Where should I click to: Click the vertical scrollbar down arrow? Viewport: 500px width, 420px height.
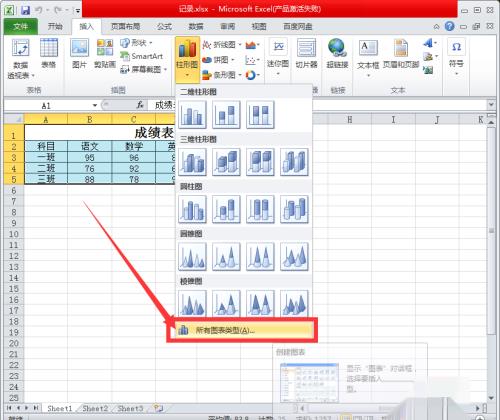[491, 398]
